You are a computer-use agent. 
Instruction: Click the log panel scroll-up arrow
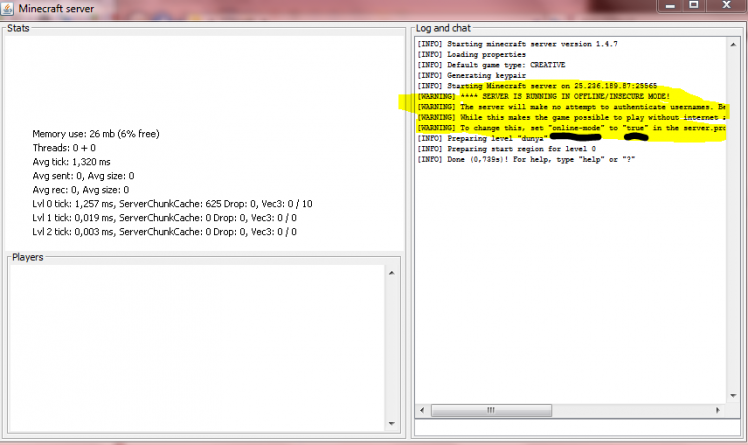coord(733,44)
